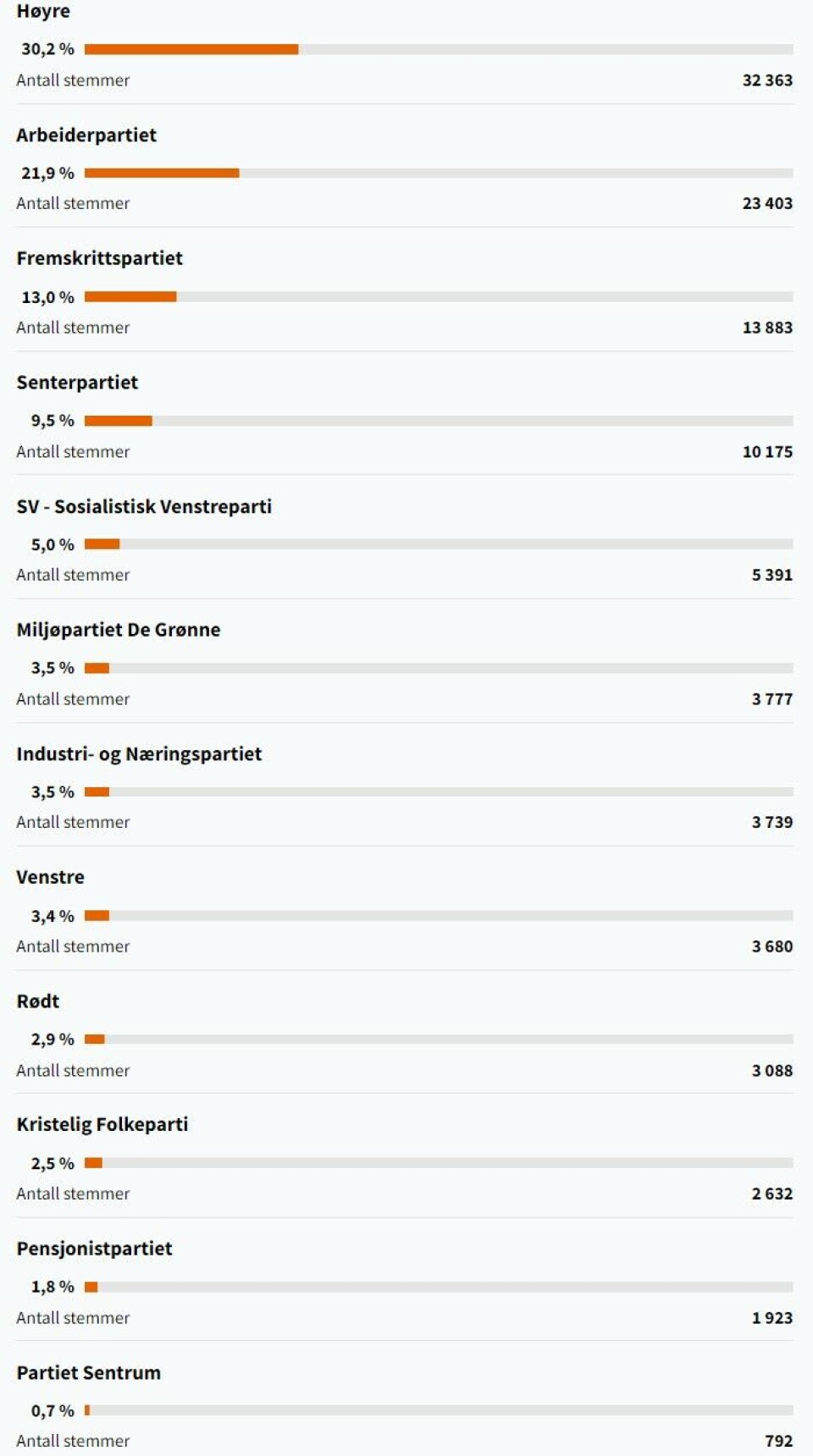Click Senterpartiet's orange 9,5 % bar
813x1456 pixels.
pos(119,421)
